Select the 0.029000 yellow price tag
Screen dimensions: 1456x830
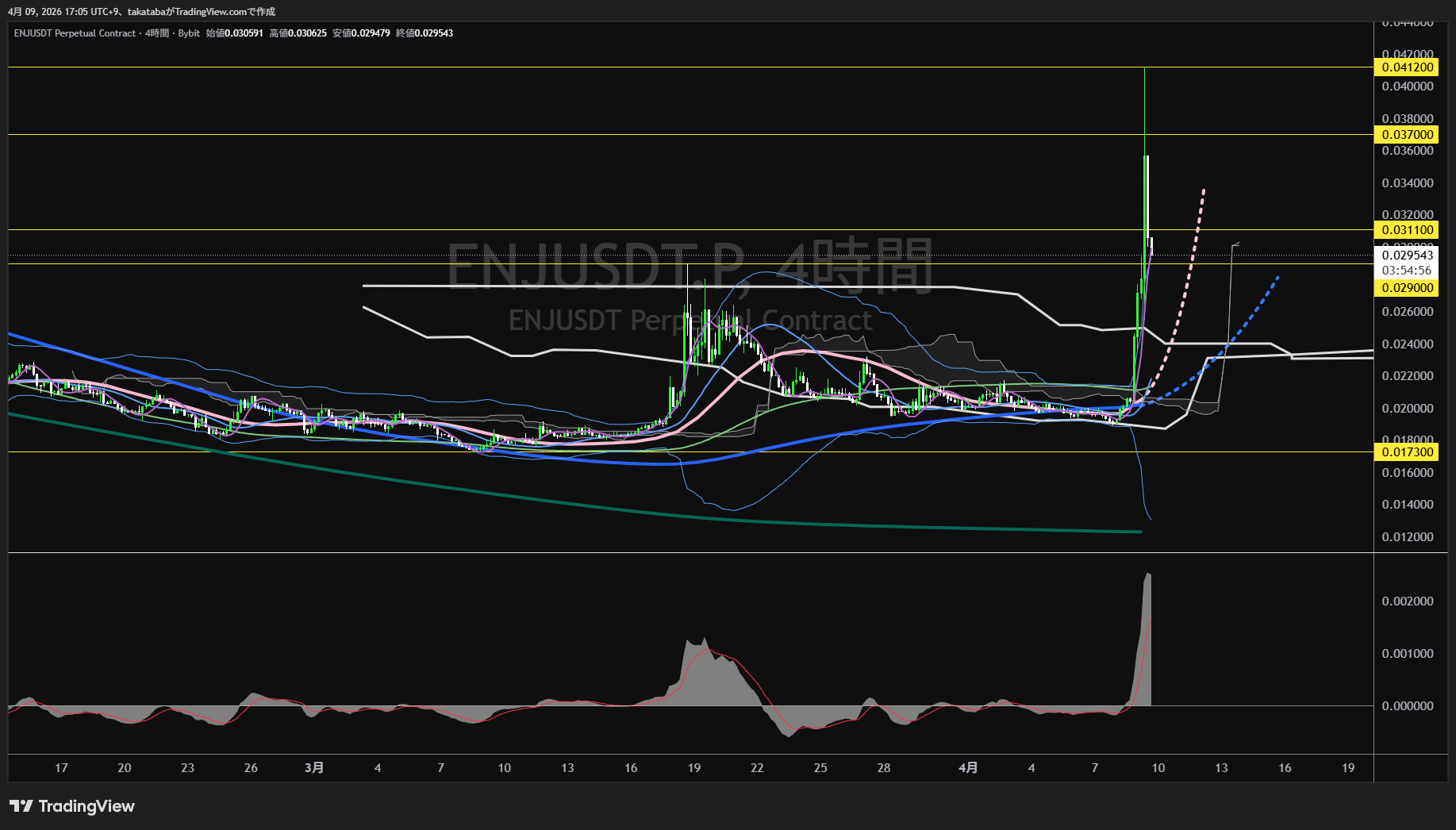(x=1407, y=288)
